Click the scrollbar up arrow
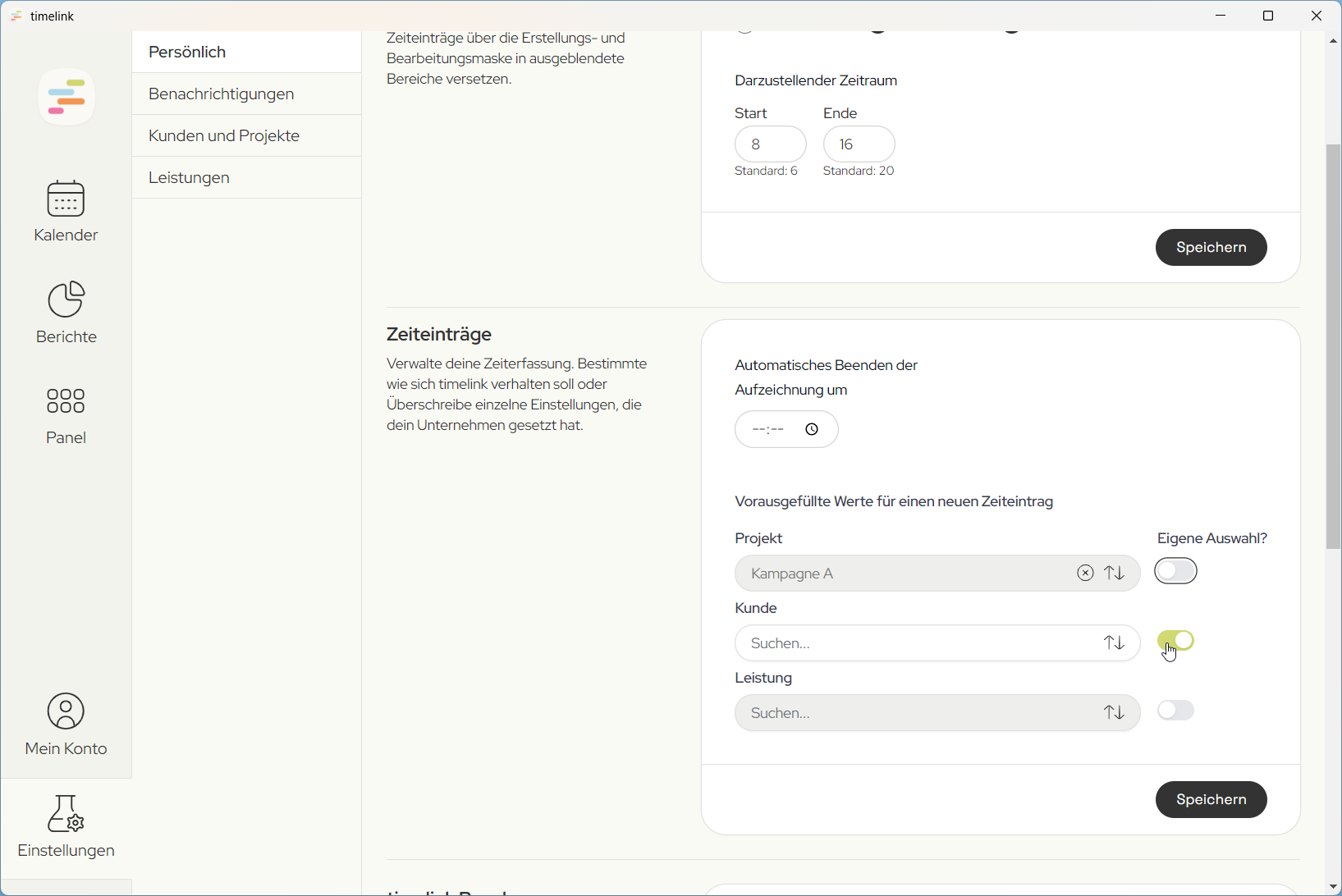1342x896 pixels. pos(1334,40)
